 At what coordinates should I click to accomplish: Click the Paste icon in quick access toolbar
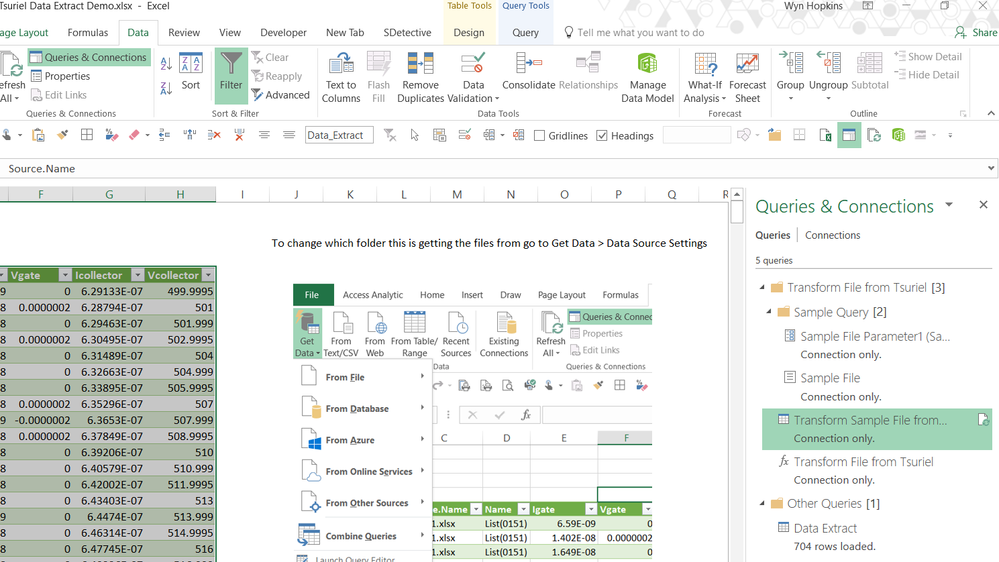[x=38, y=135]
